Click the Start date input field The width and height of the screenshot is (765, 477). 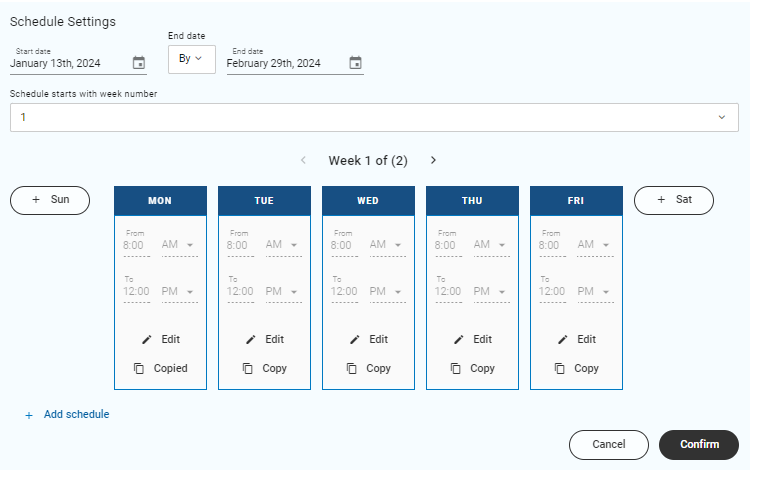(68, 63)
